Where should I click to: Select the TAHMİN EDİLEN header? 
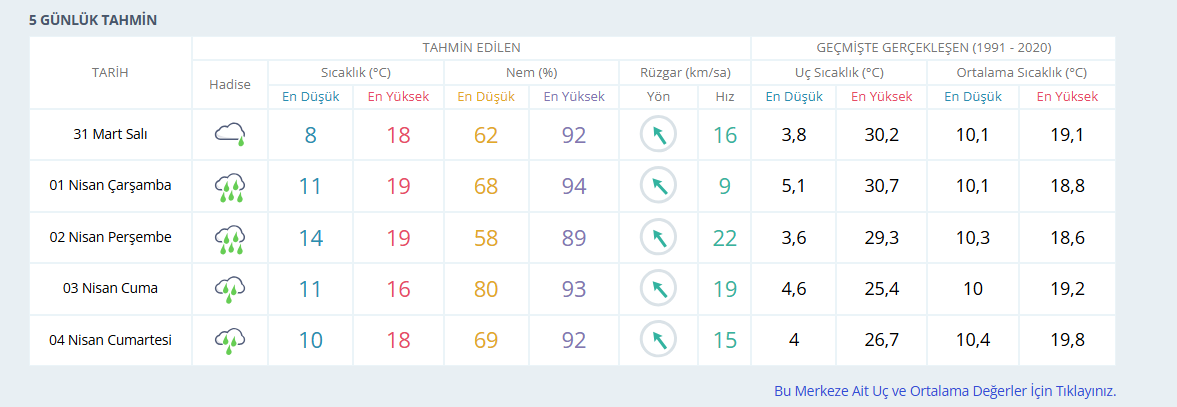[471, 47]
